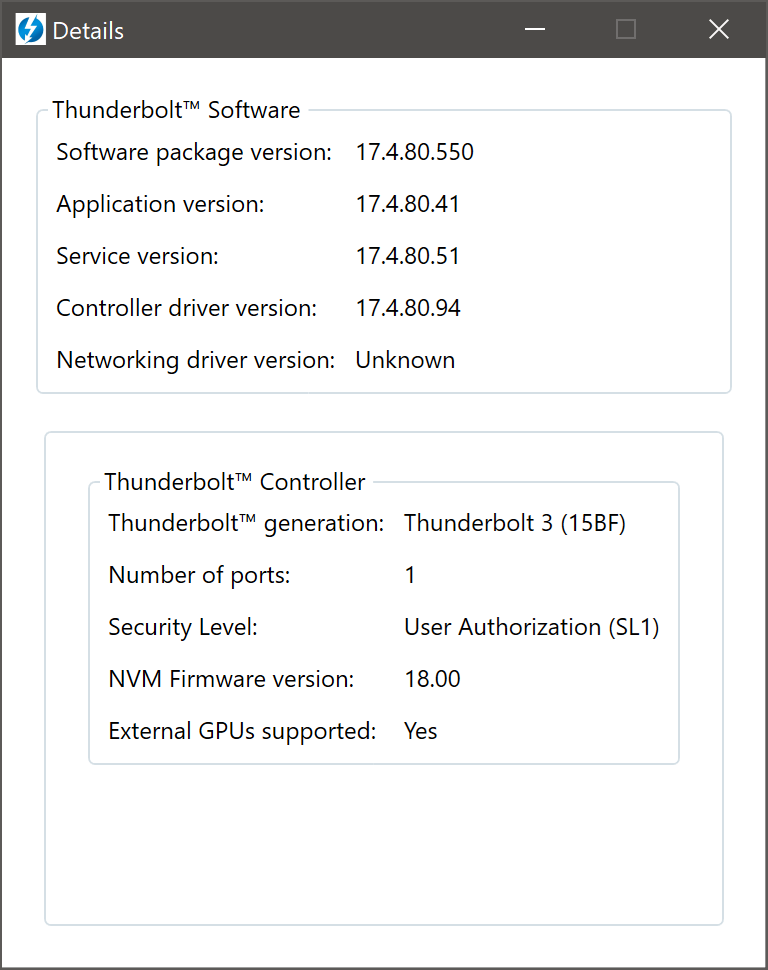Screen dimensions: 768x970
Task: Select the "Yes" external GPU value
Action: tap(421, 731)
